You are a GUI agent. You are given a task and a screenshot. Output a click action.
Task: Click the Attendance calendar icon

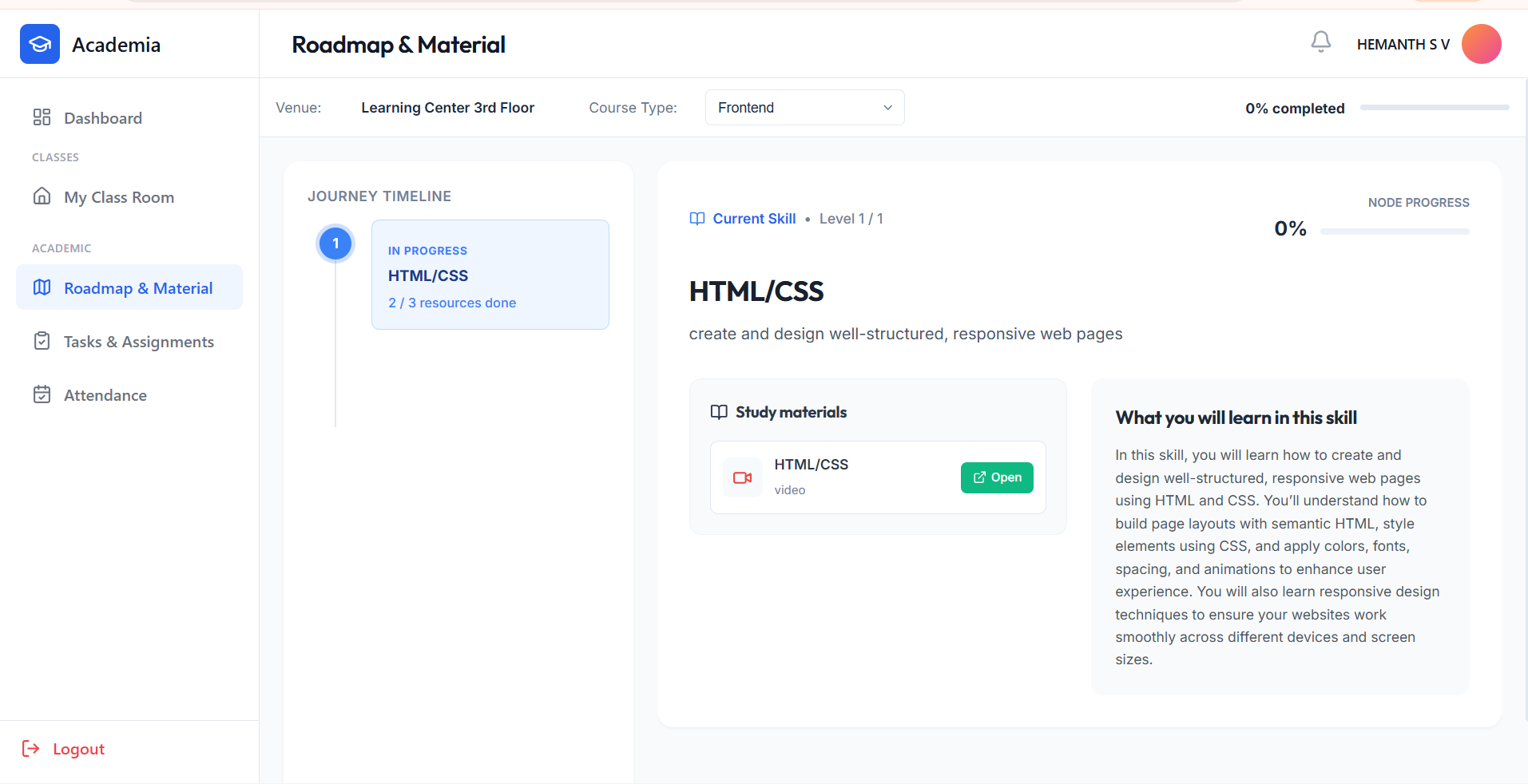pyautogui.click(x=42, y=394)
